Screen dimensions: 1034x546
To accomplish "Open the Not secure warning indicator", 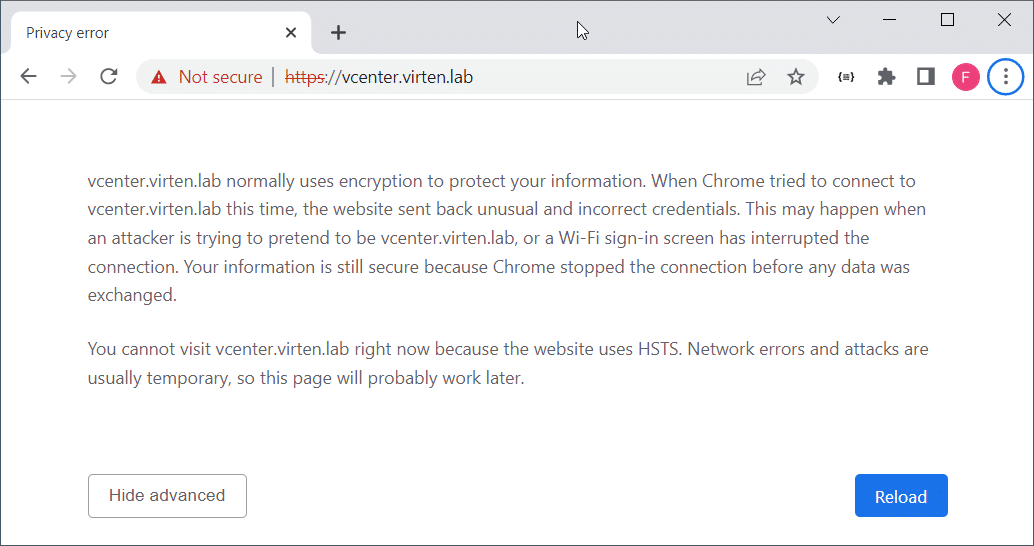I will (206, 77).
